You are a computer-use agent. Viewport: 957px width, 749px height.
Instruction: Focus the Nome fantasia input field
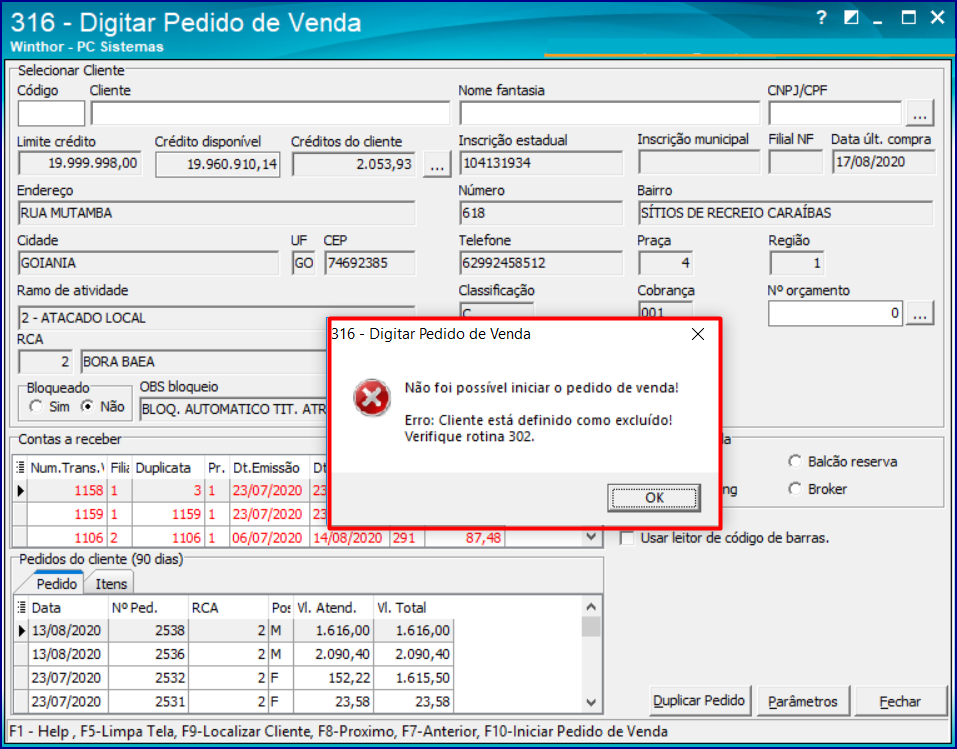tap(609, 114)
